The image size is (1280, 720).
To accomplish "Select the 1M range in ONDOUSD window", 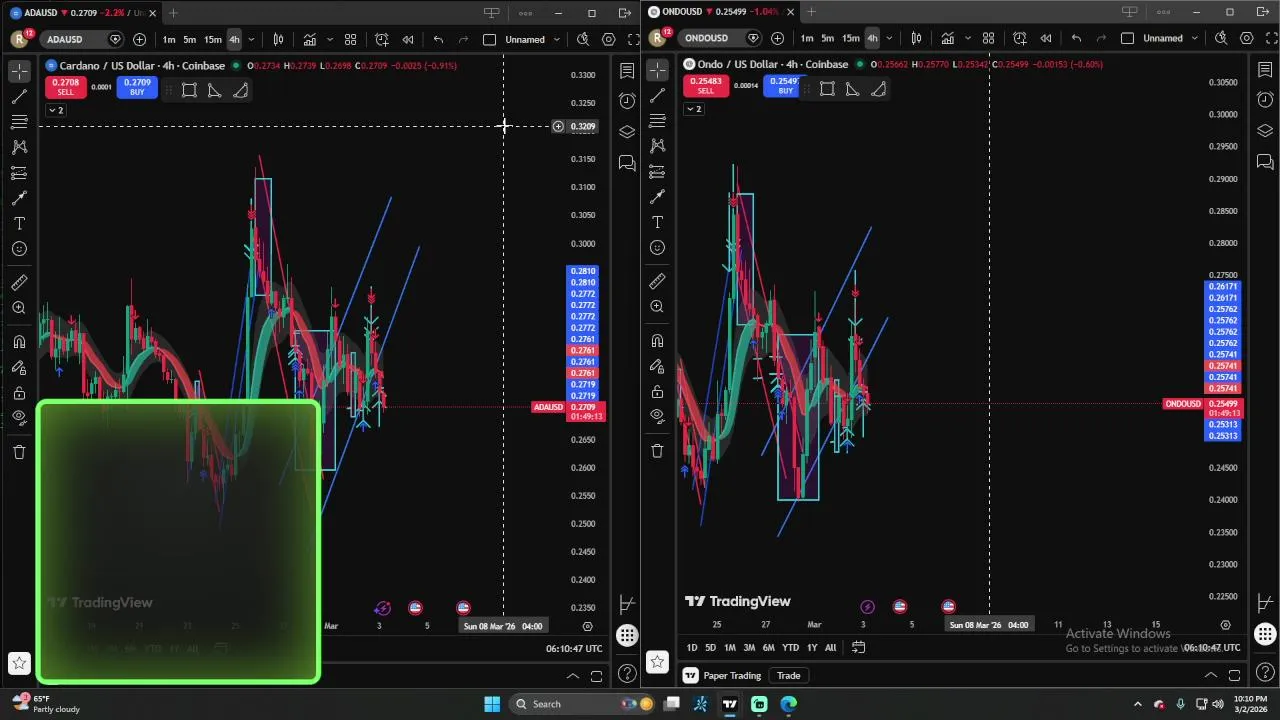I will [730, 647].
